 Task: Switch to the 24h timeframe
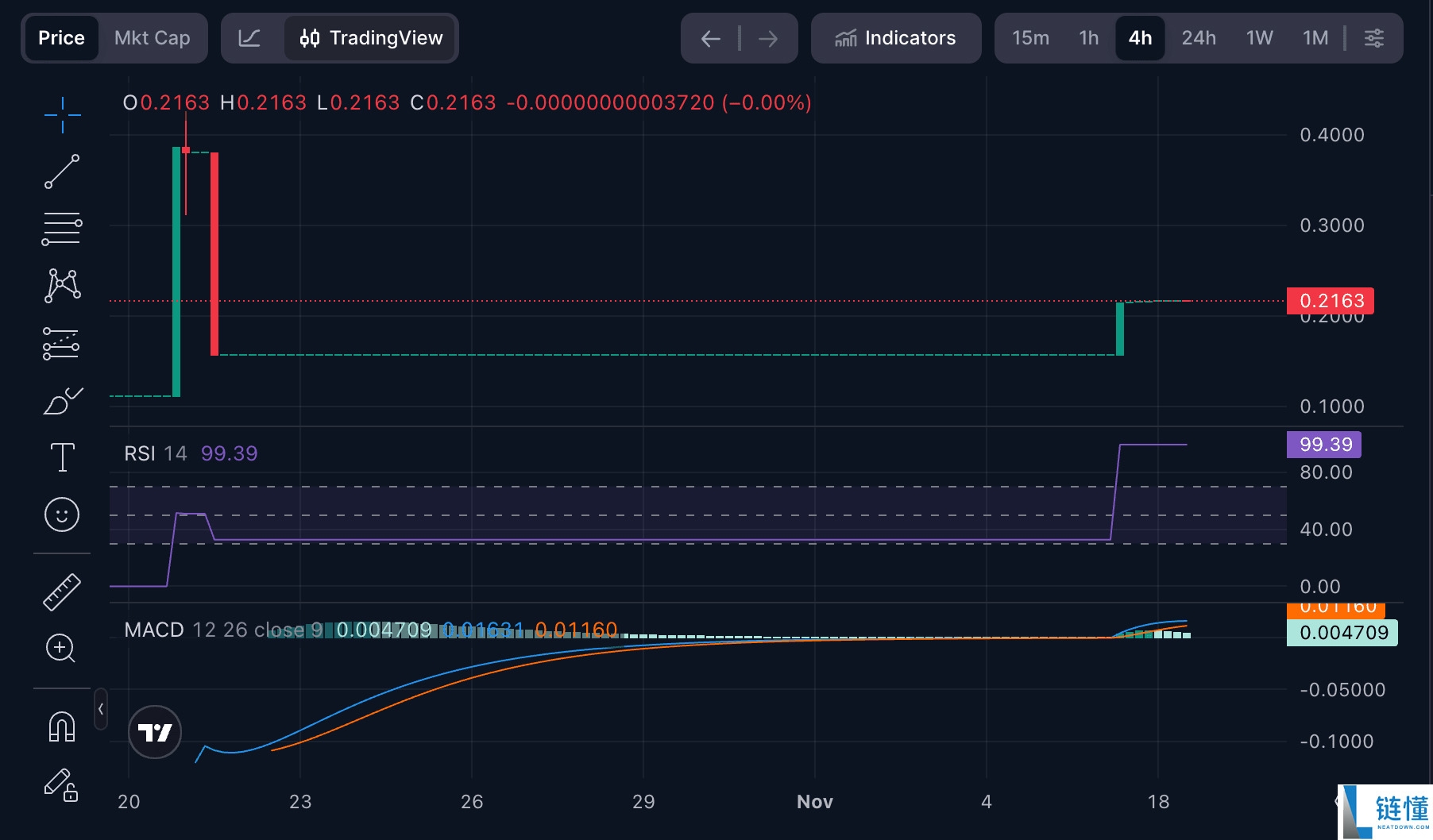pyautogui.click(x=1198, y=38)
